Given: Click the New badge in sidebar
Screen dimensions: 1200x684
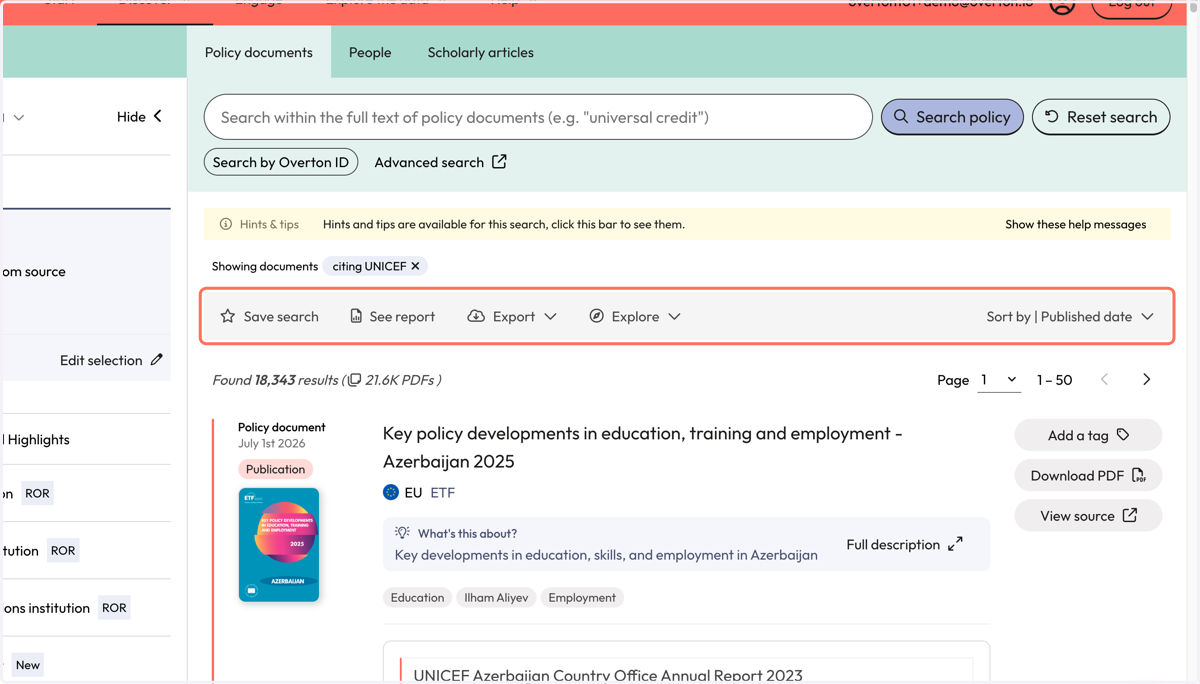Looking at the screenshot, I should click(x=28, y=665).
